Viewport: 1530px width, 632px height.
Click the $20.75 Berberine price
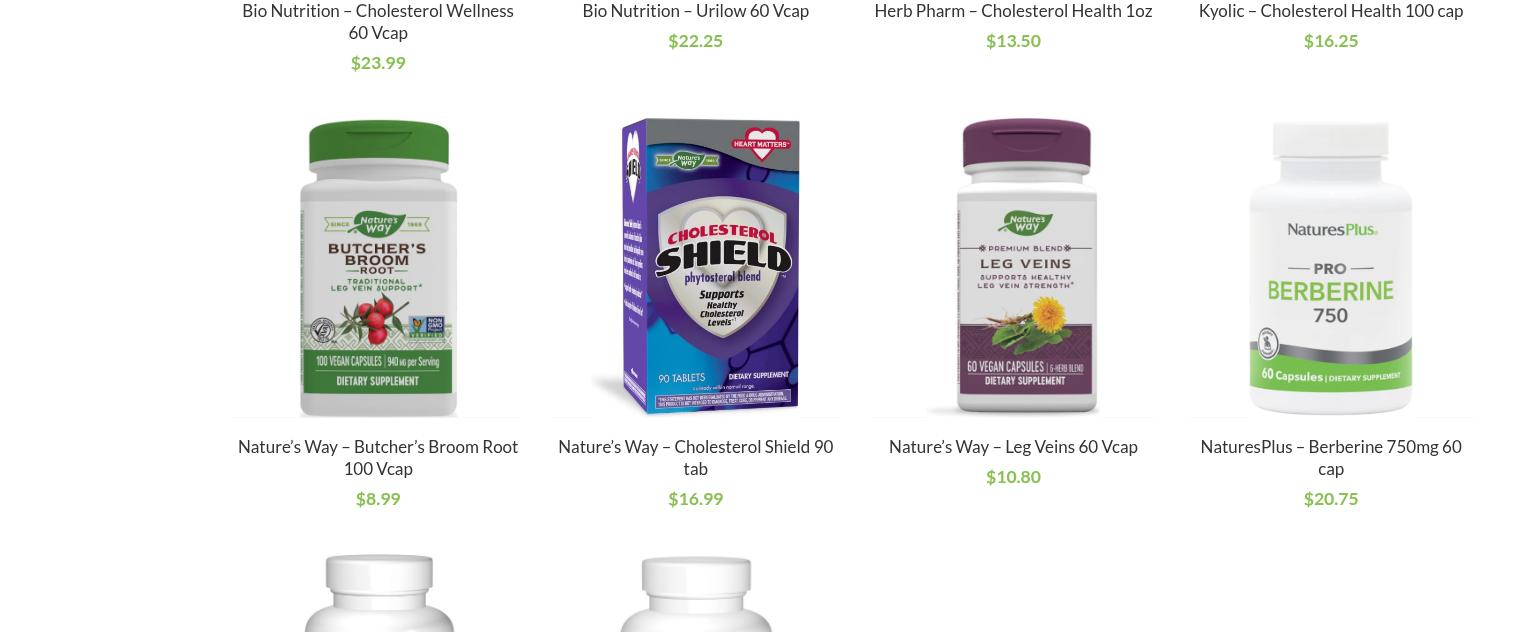(1331, 499)
